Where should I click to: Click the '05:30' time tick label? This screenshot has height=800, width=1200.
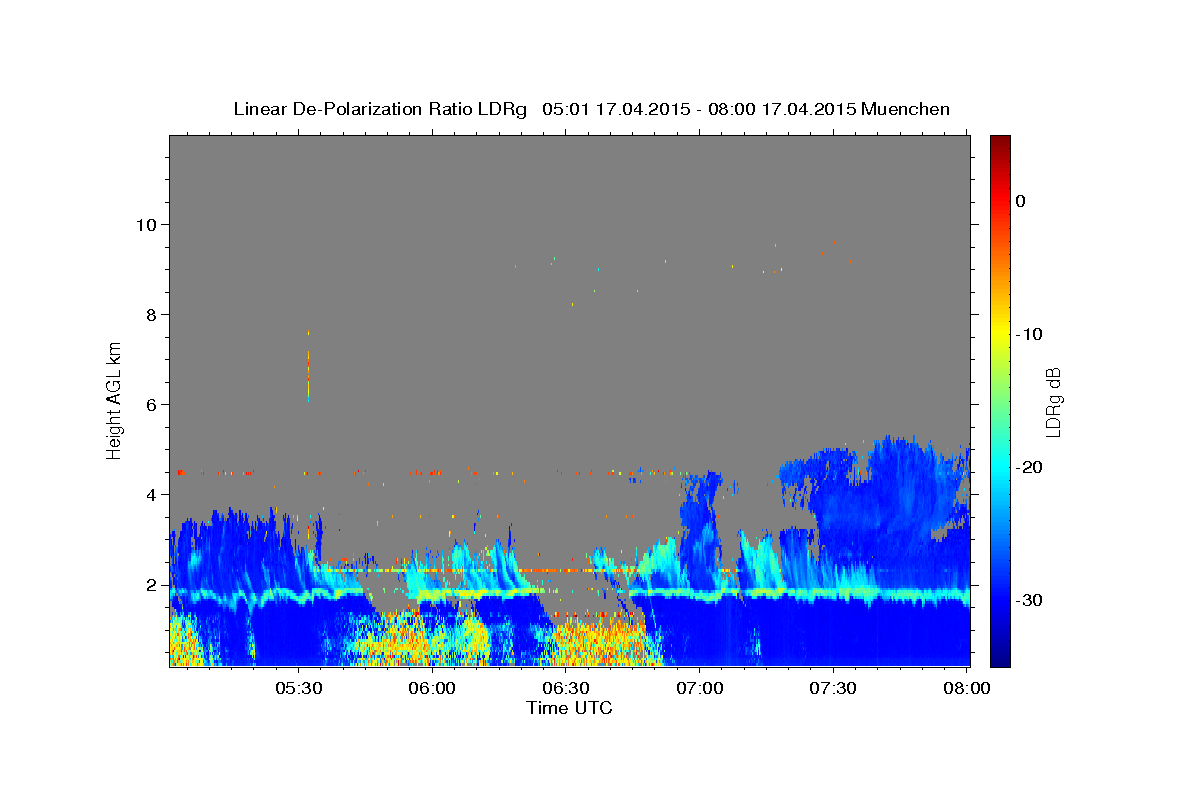click(x=298, y=688)
